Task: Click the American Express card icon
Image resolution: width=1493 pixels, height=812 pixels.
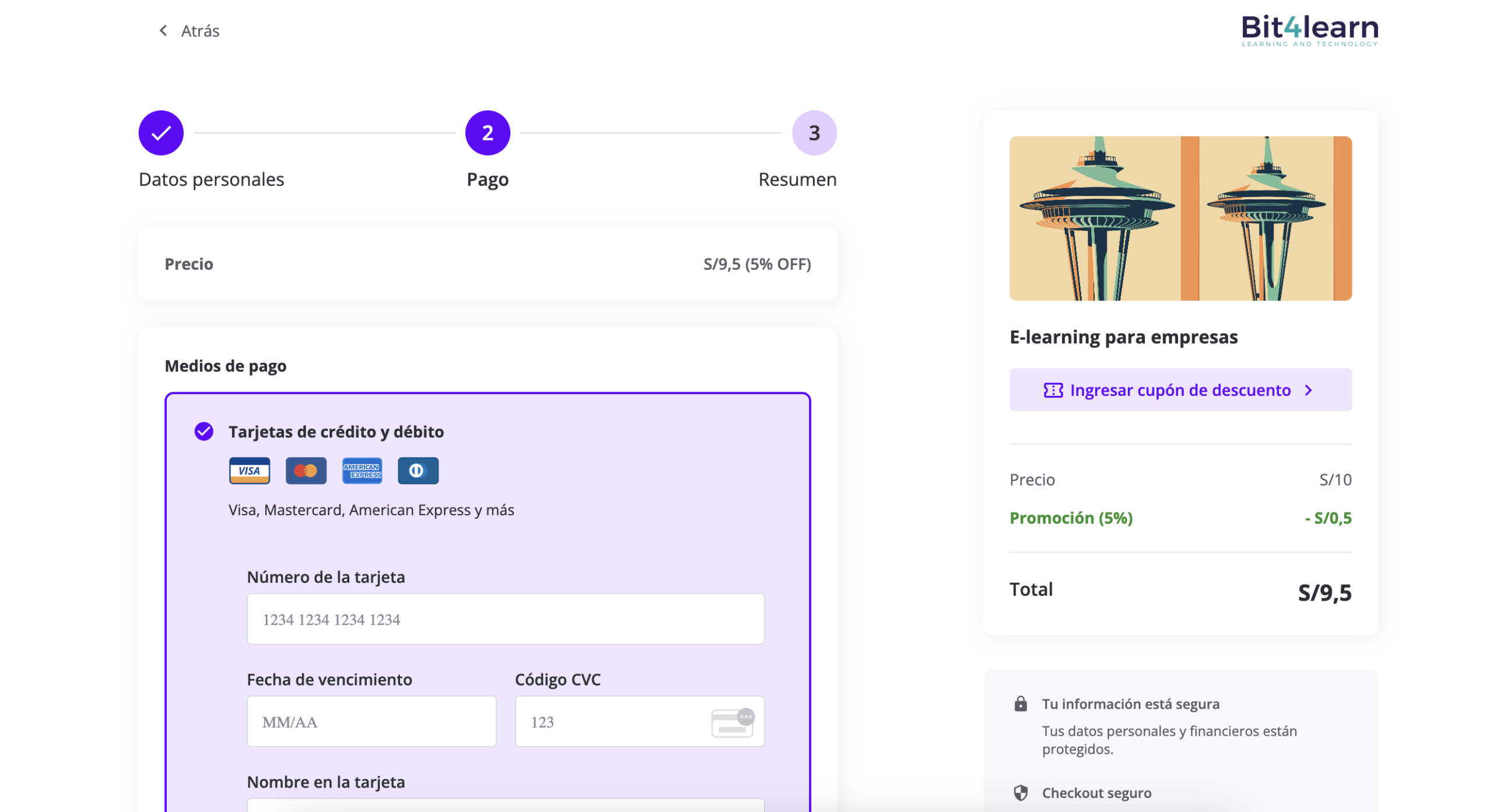Action: 362,470
